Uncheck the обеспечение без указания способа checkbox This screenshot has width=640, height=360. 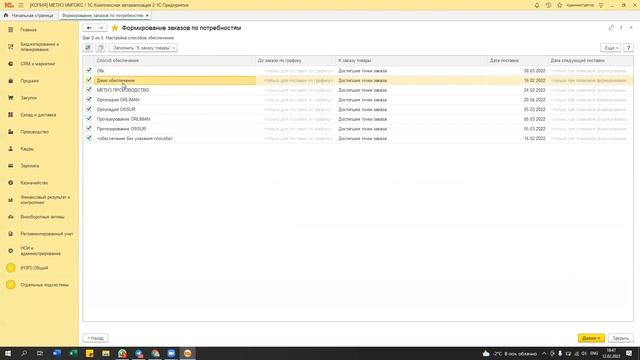tap(89, 138)
